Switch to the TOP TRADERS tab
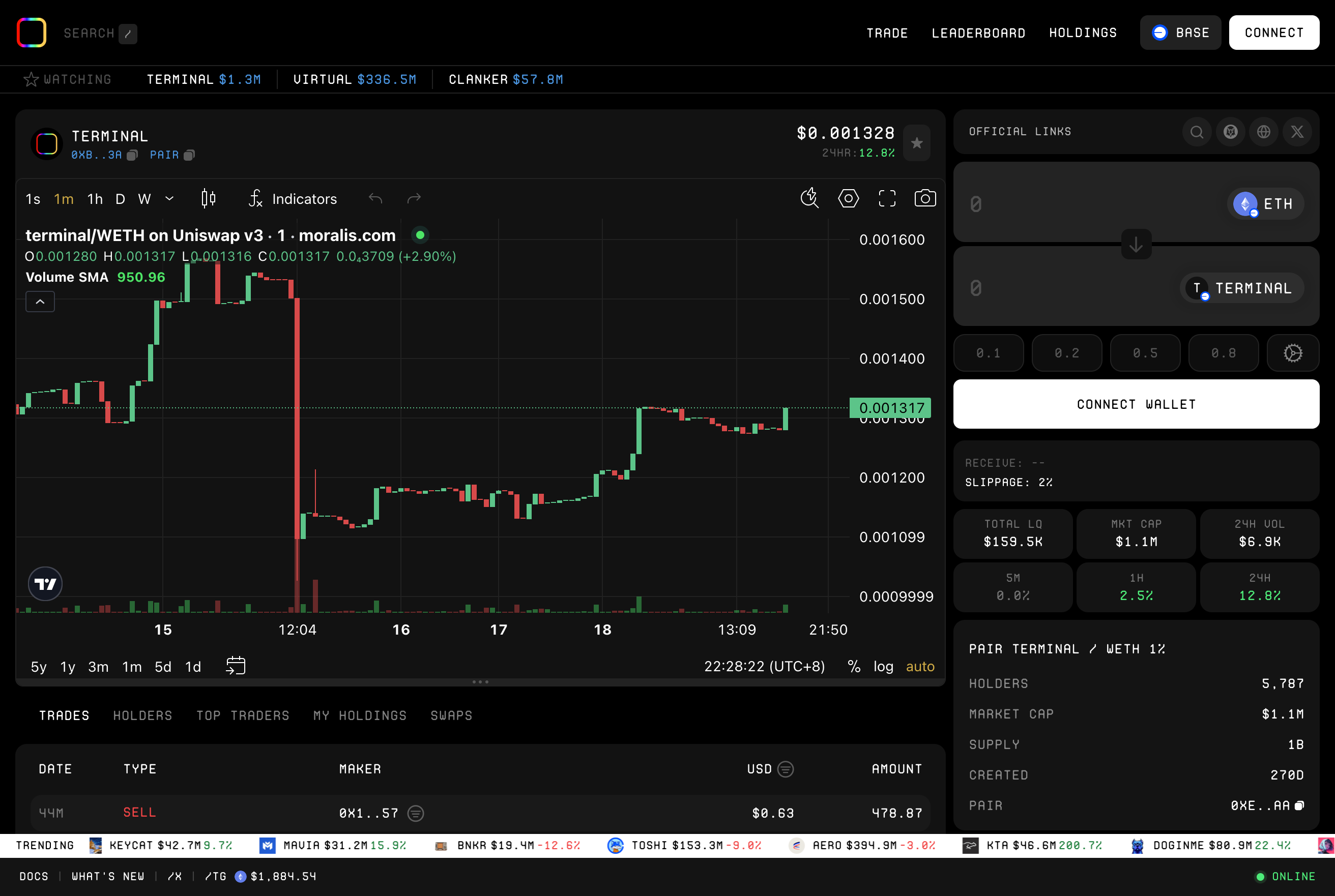Viewport: 1335px width, 896px height. coord(243,715)
